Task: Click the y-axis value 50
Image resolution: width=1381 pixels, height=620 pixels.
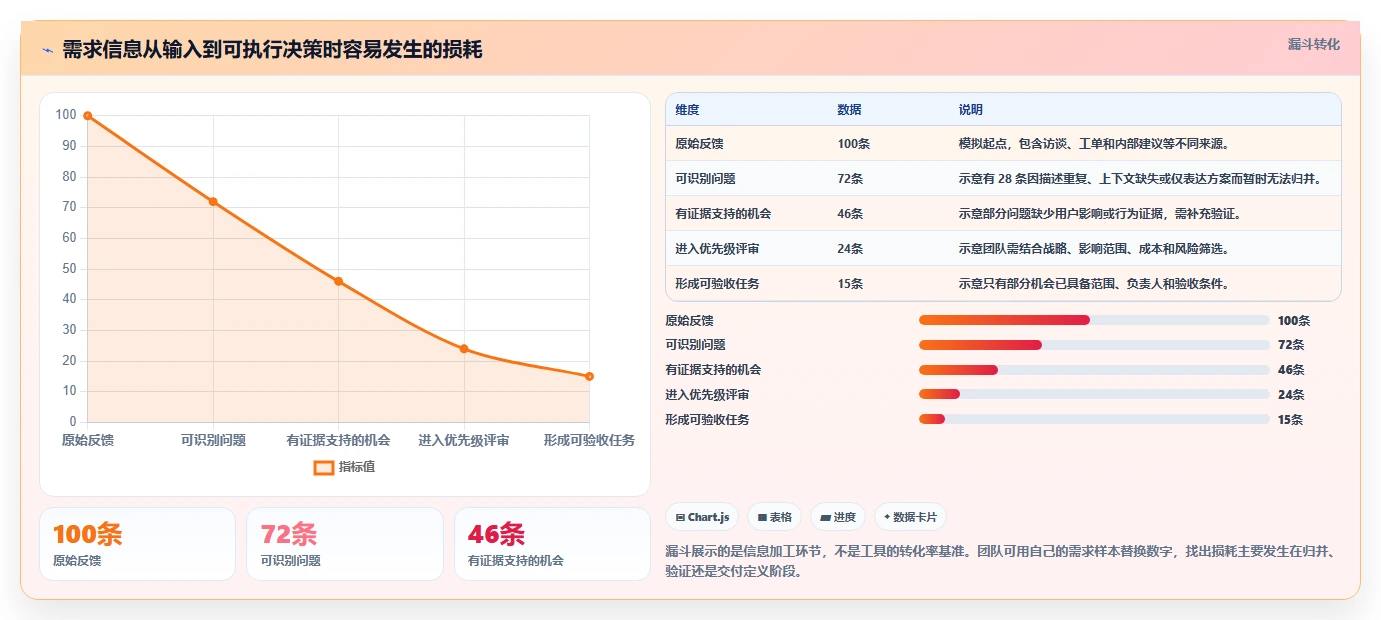Action: pos(69,269)
